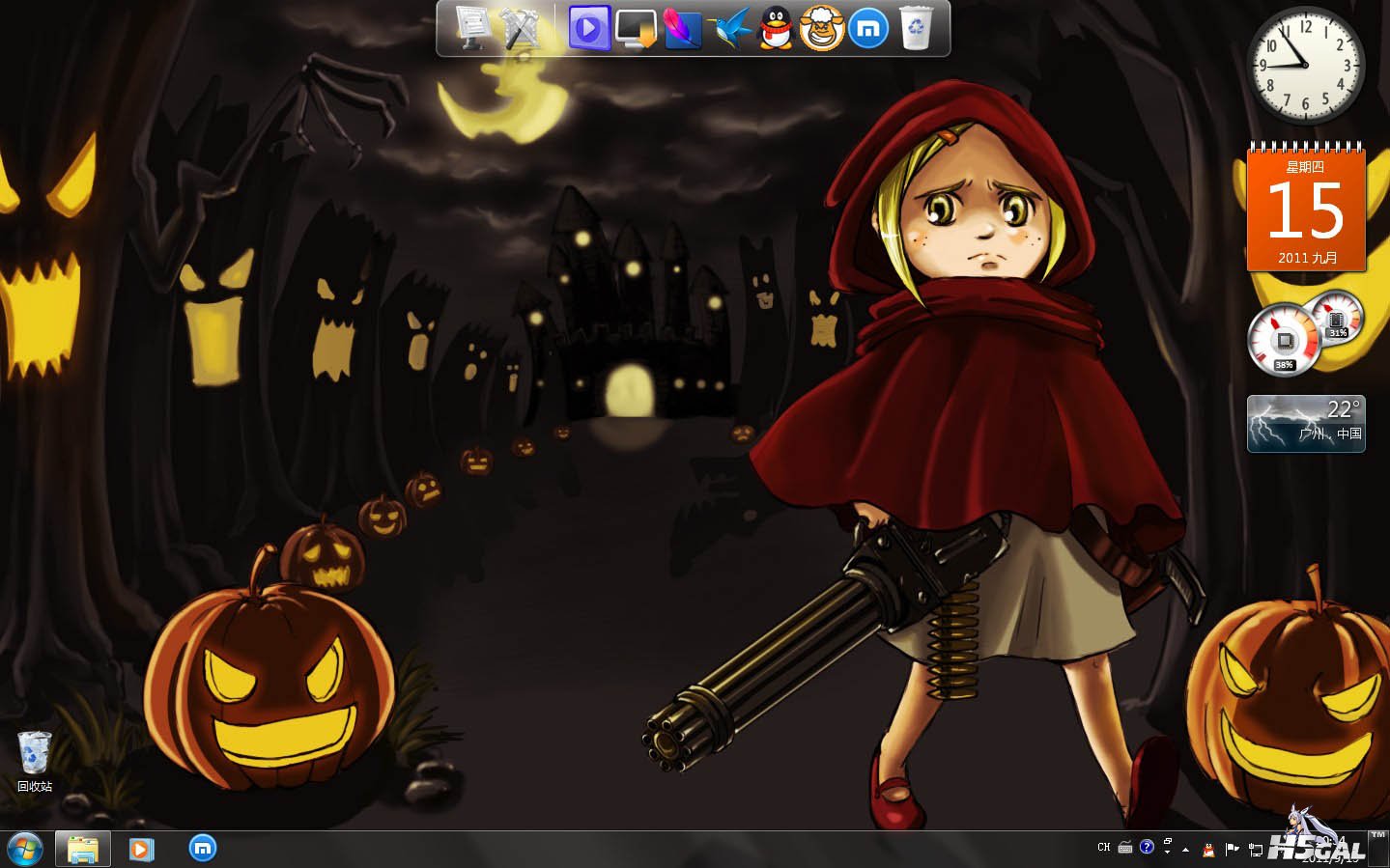Open Maxthon browser pinned on the taskbar

point(202,849)
